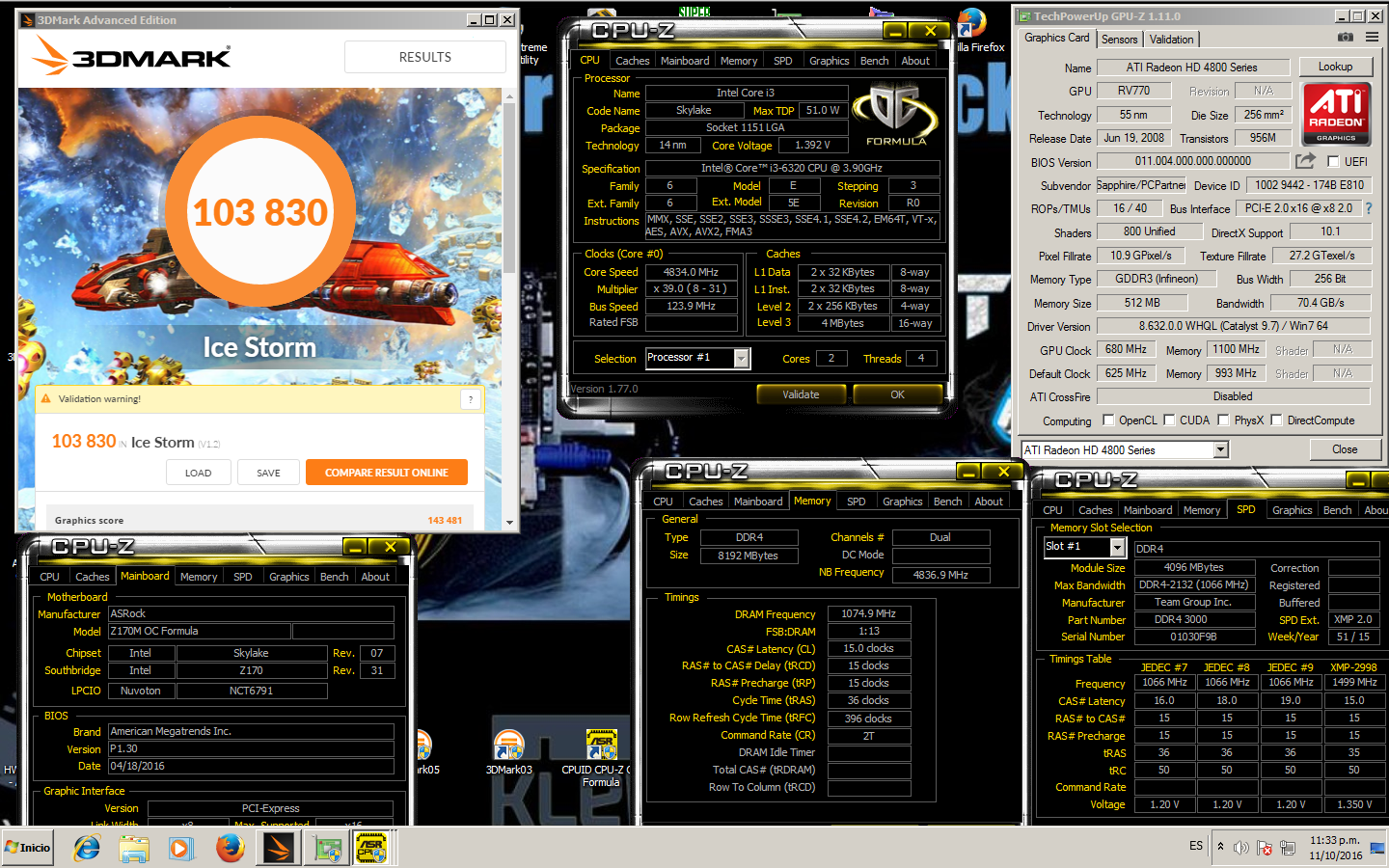The height and width of the screenshot is (868, 1389).
Task: Open the Caches tab in top CPU-Z window
Action: click(x=632, y=61)
